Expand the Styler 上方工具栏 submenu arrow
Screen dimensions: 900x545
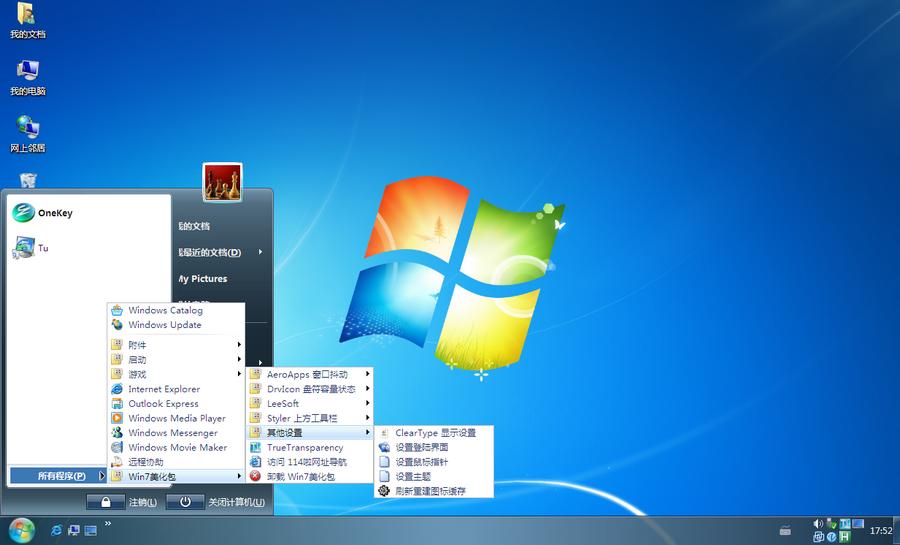(367, 418)
